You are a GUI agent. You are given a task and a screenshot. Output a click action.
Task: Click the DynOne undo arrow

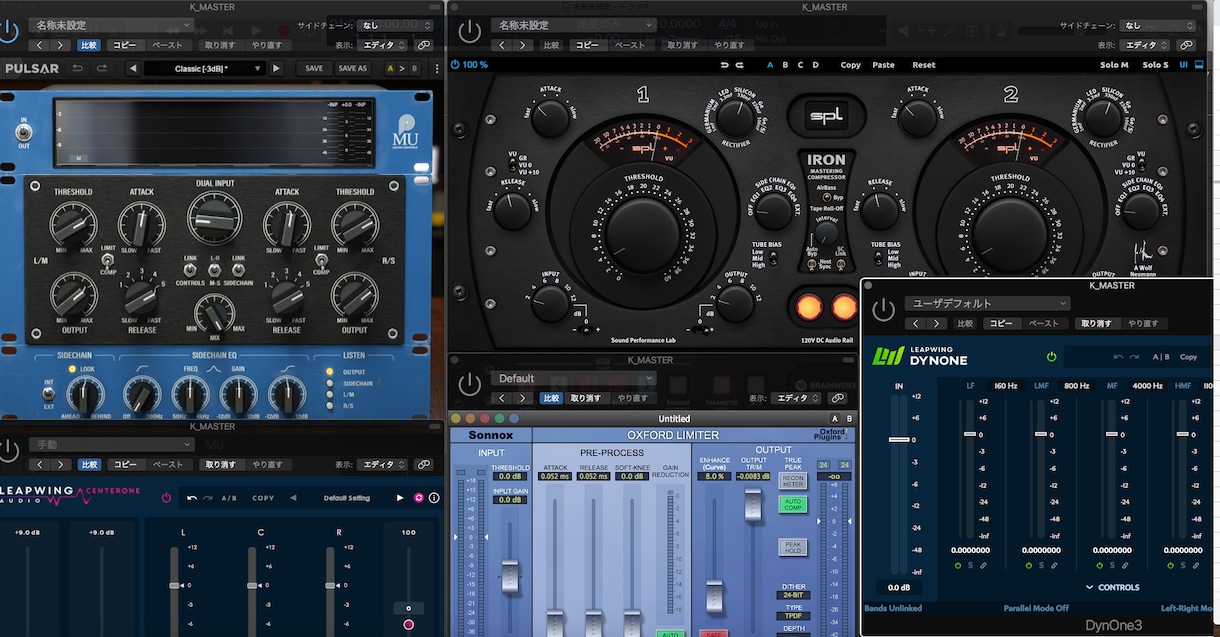pyautogui.click(x=1119, y=356)
